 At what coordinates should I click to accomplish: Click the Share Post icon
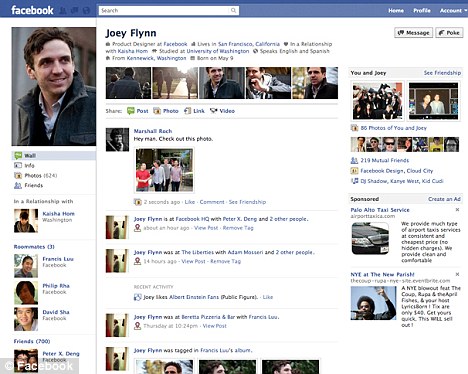point(131,111)
